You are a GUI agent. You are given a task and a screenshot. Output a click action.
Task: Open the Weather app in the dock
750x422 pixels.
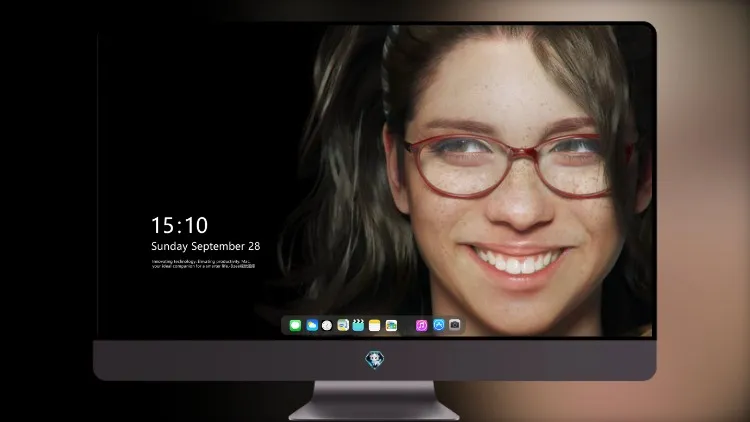(312, 325)
